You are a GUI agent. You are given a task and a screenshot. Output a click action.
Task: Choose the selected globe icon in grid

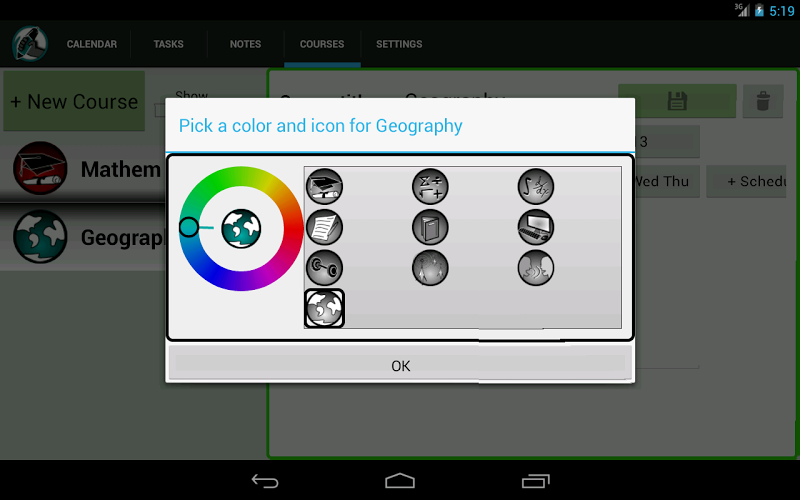click(324, 308)
